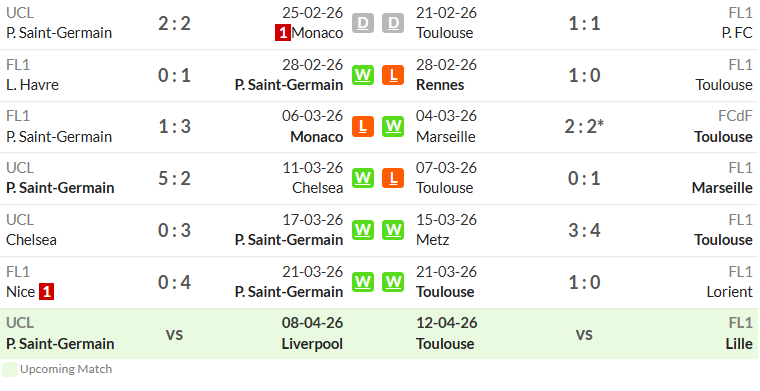The height and width of the screenshot is (391, 760).
Task: Click the Lorient team name
Action: [729, 292]
